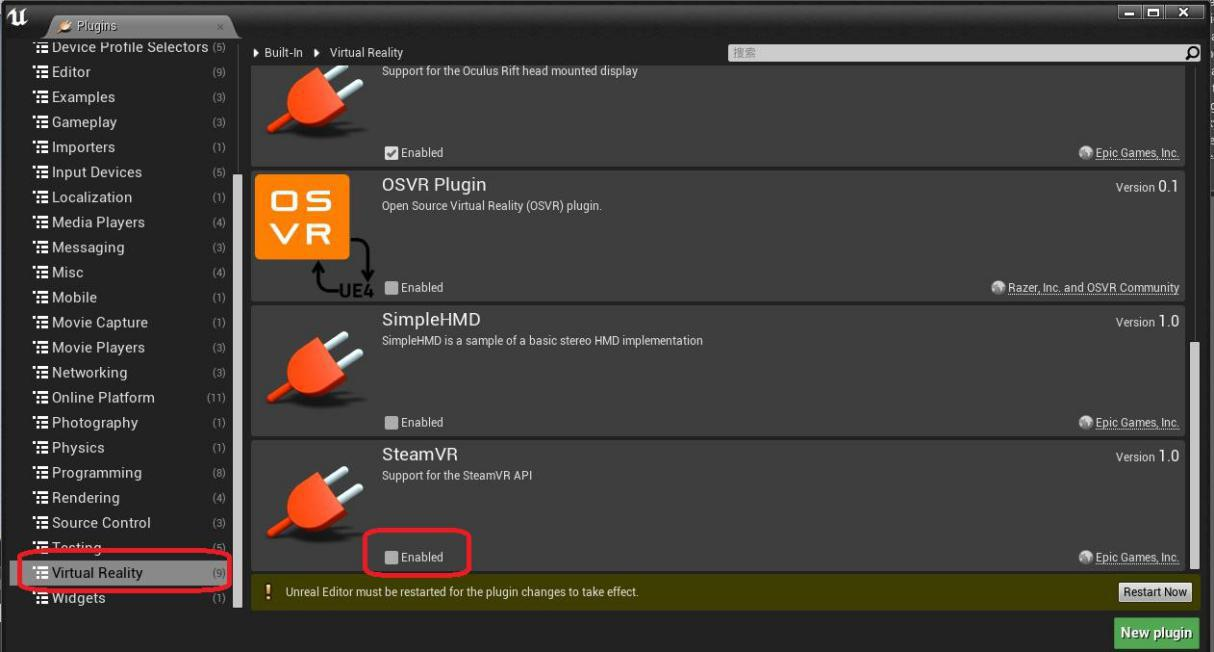Click the list icon beside Mobile
The width and height of the screenshot is (1214, 652).
point(40,297)
